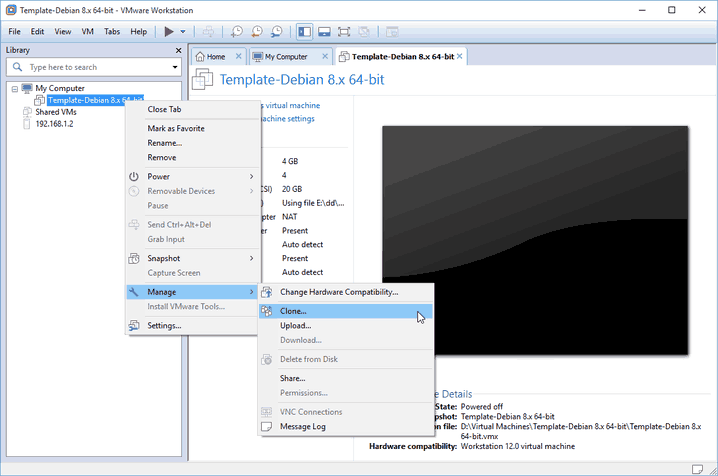Toggle the thumbnail bar toolbar icon
Viewport: 718px width, 476px height.
(323, 32)
